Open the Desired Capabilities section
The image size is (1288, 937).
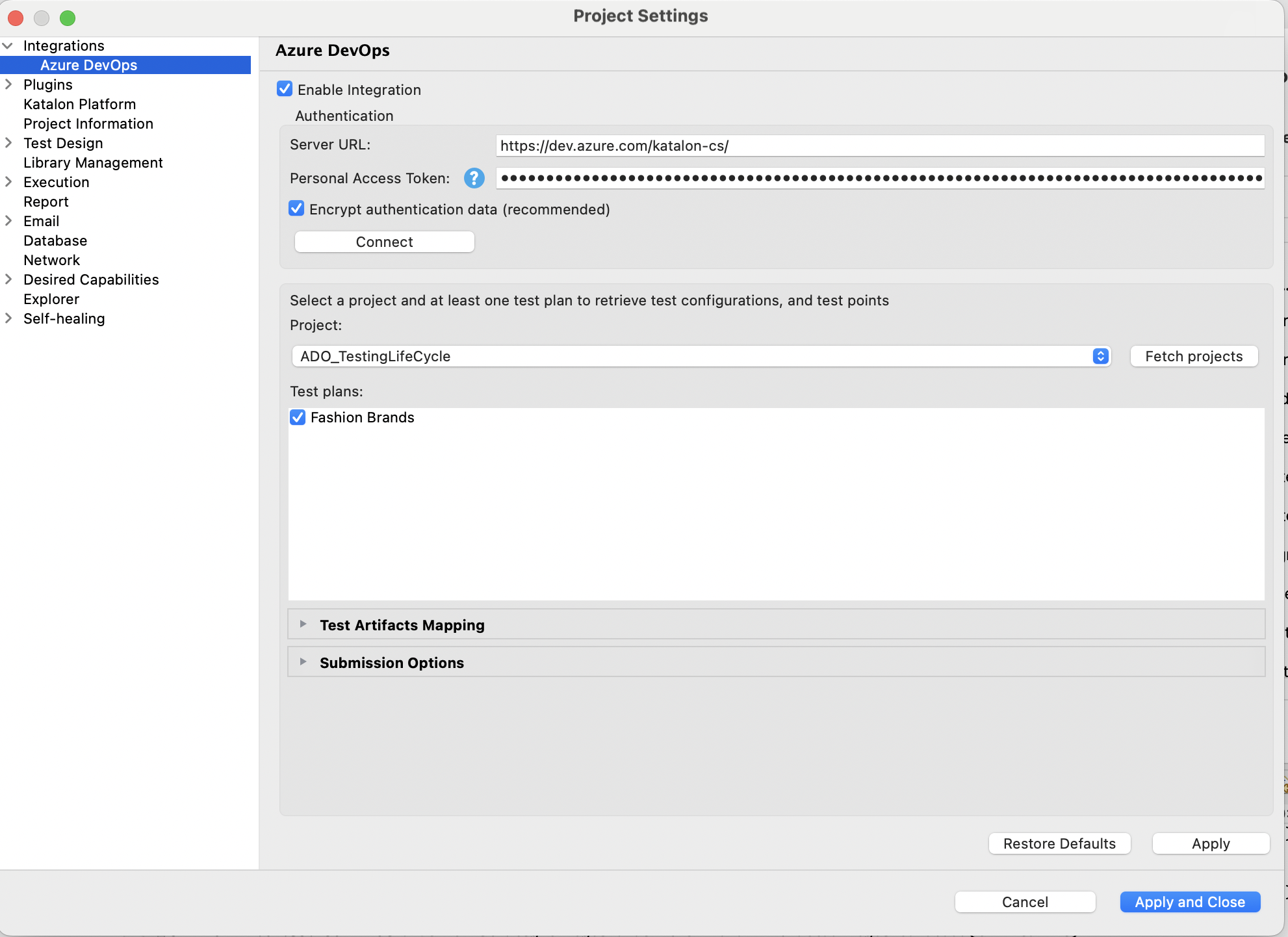(x=8, y=279)
